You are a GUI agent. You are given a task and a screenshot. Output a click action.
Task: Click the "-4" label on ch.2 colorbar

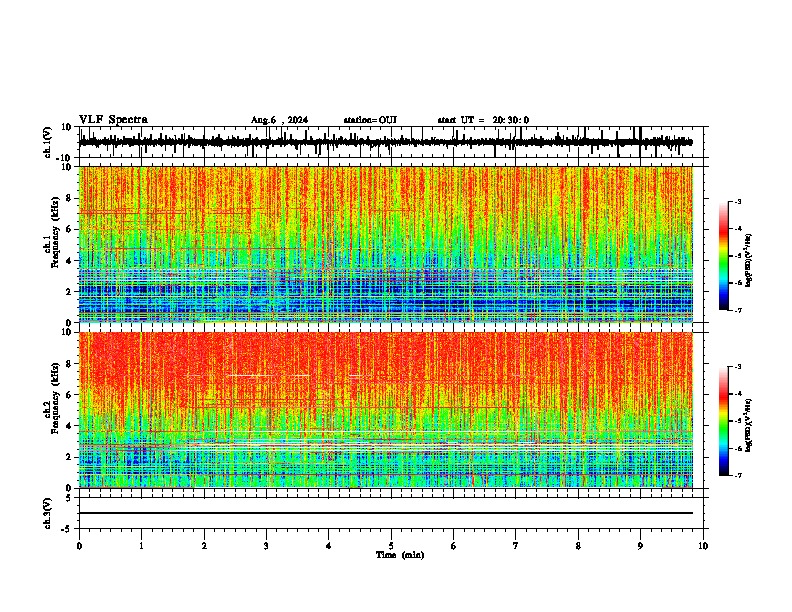[738, 394]
